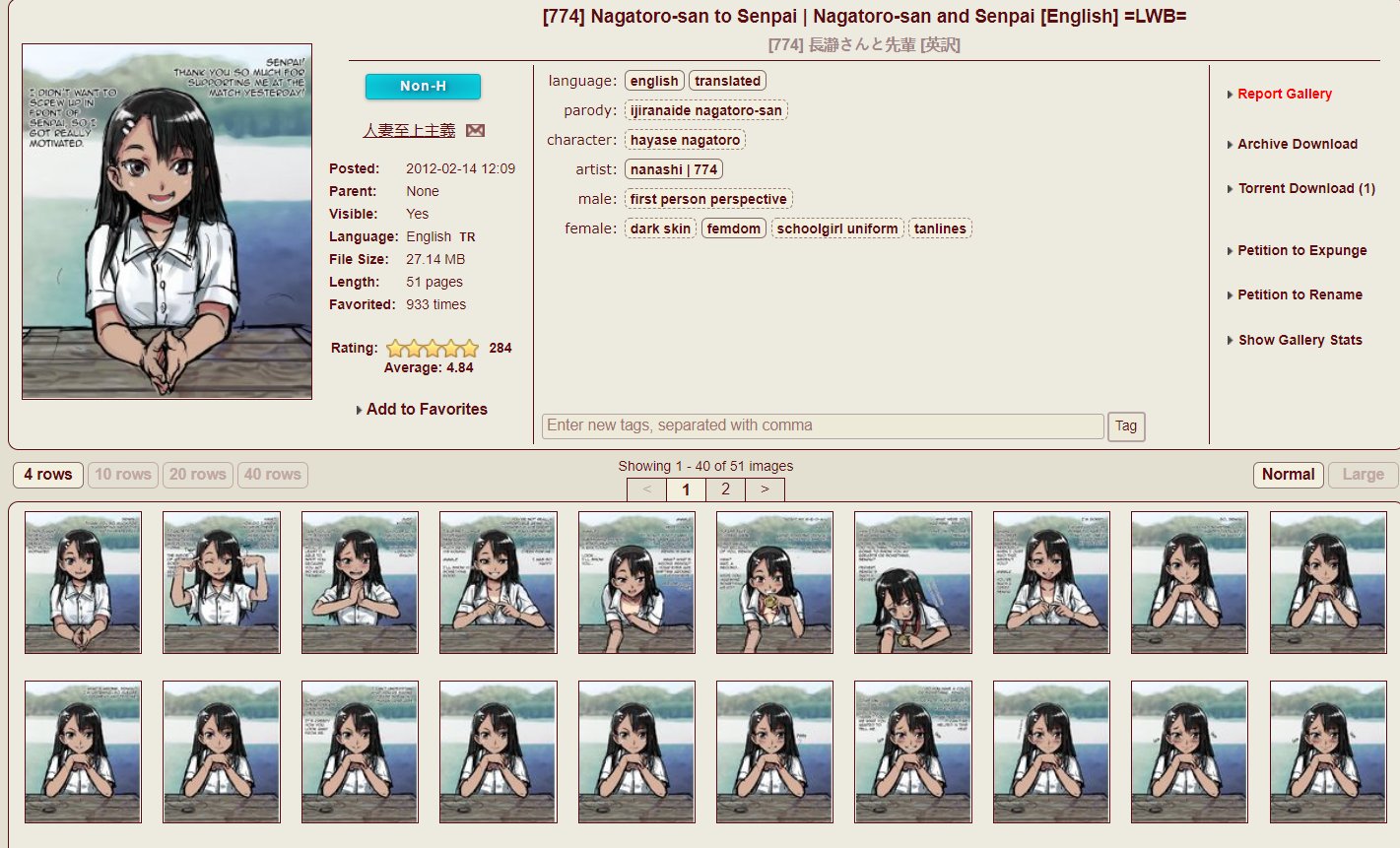Open the third thumbnail in the top row
Screen dimensions: 1400x848
coord(360,582)
